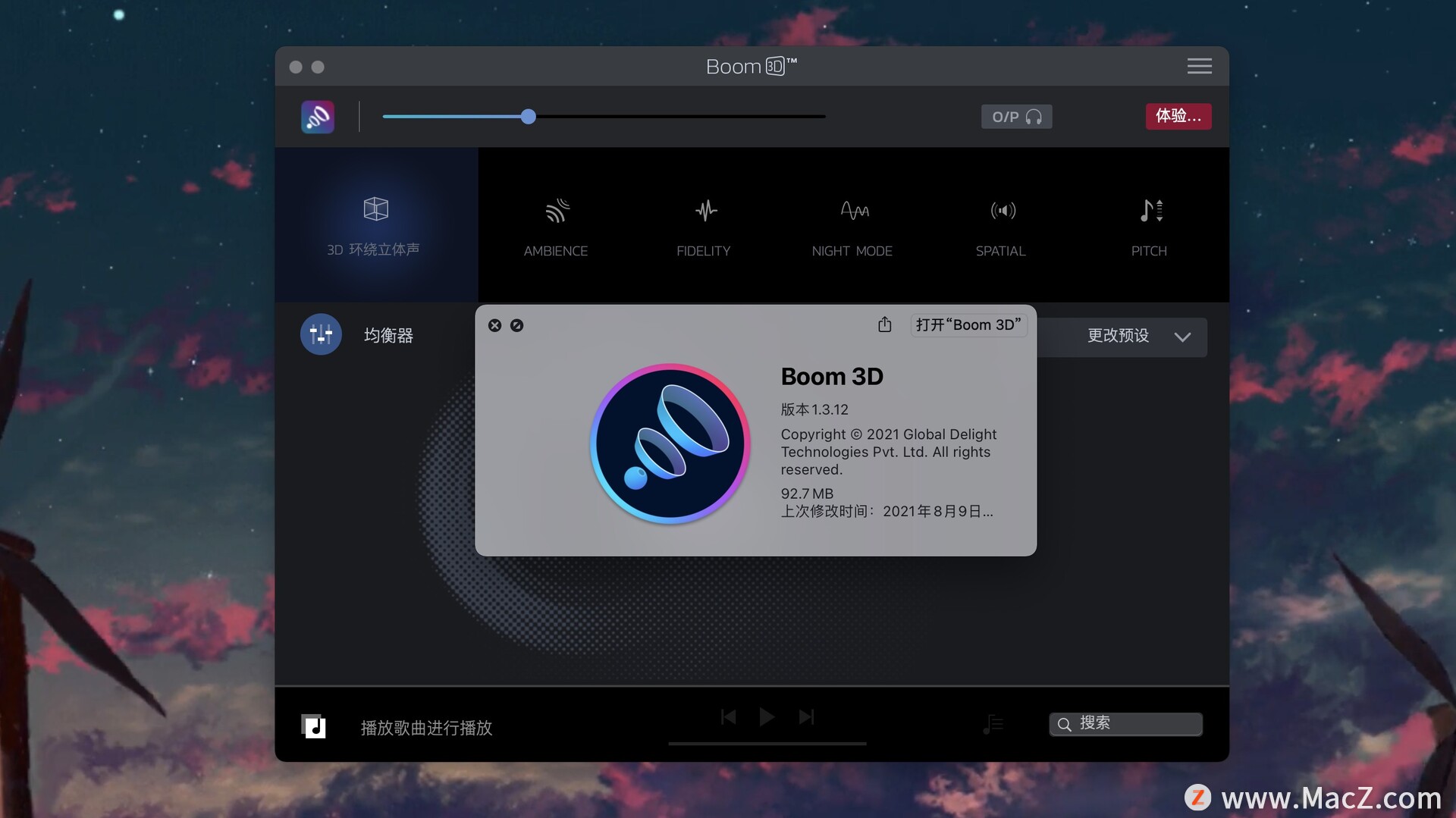Image resolution: width=1456 pixels, height=818 pixels.
Task: Click the Night Mode wave icon
Action: tap(855, 209)
